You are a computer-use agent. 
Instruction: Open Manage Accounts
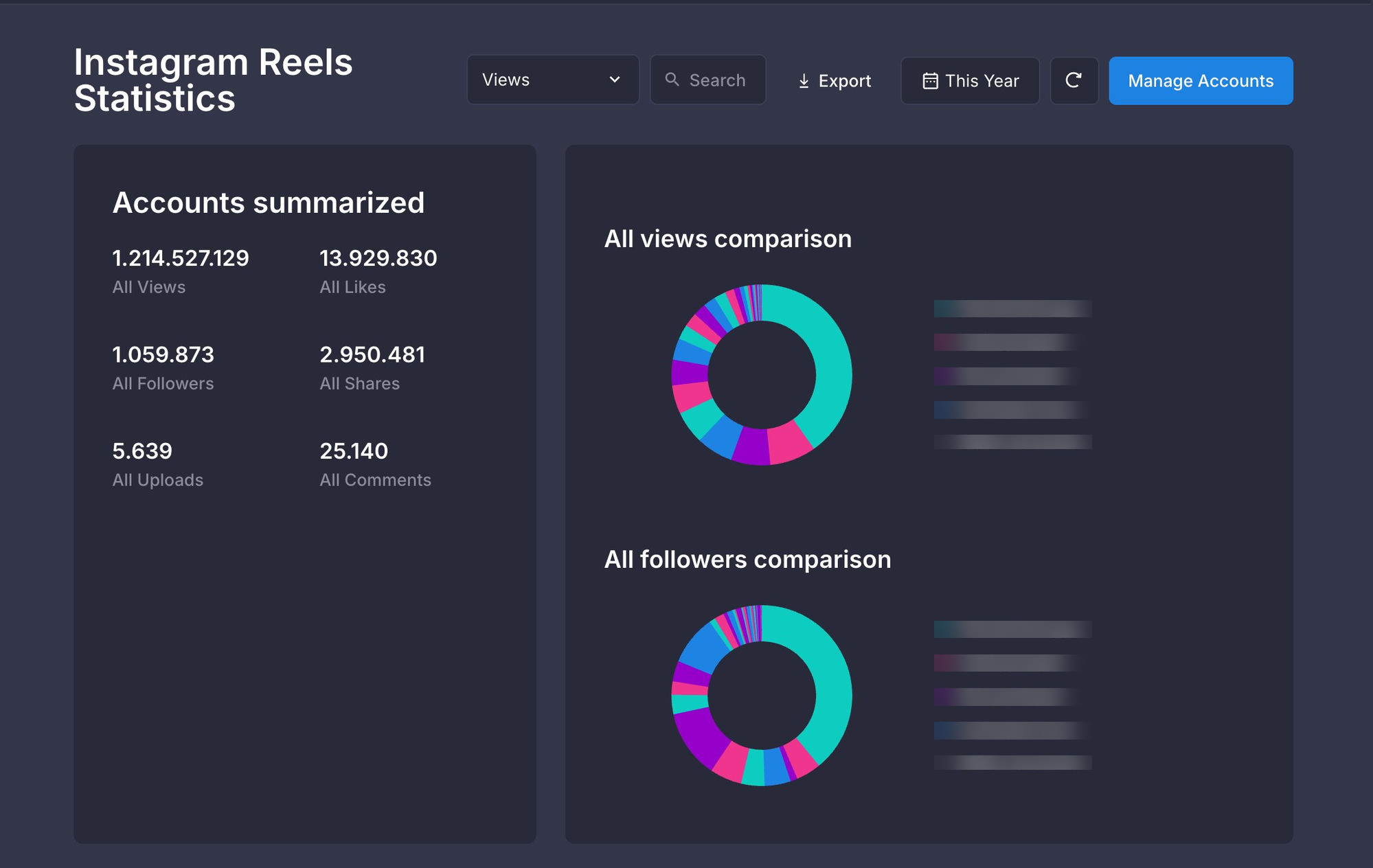tap(1201, 81)
